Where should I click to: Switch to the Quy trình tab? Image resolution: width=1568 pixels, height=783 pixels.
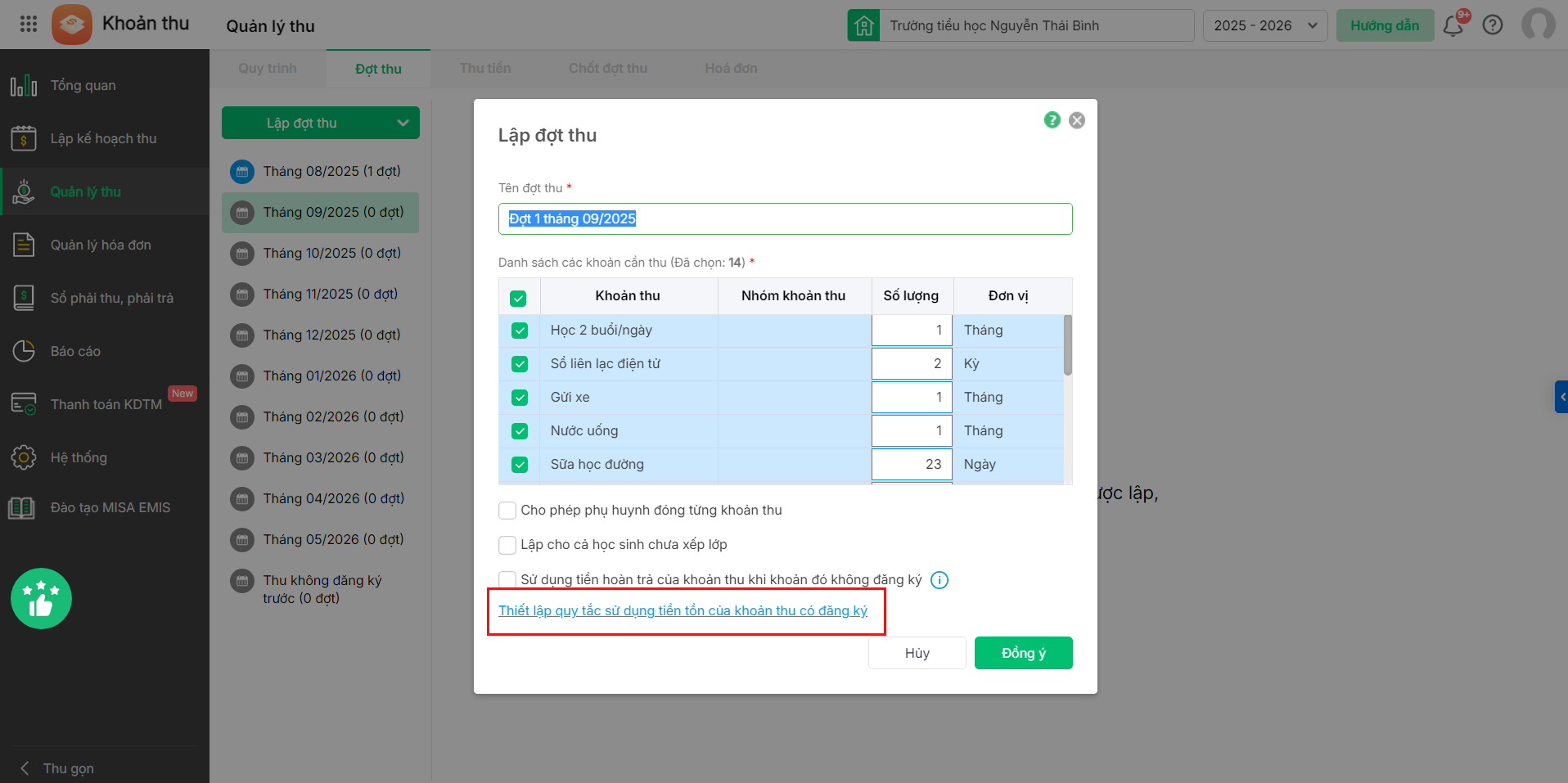coord(268,69)
